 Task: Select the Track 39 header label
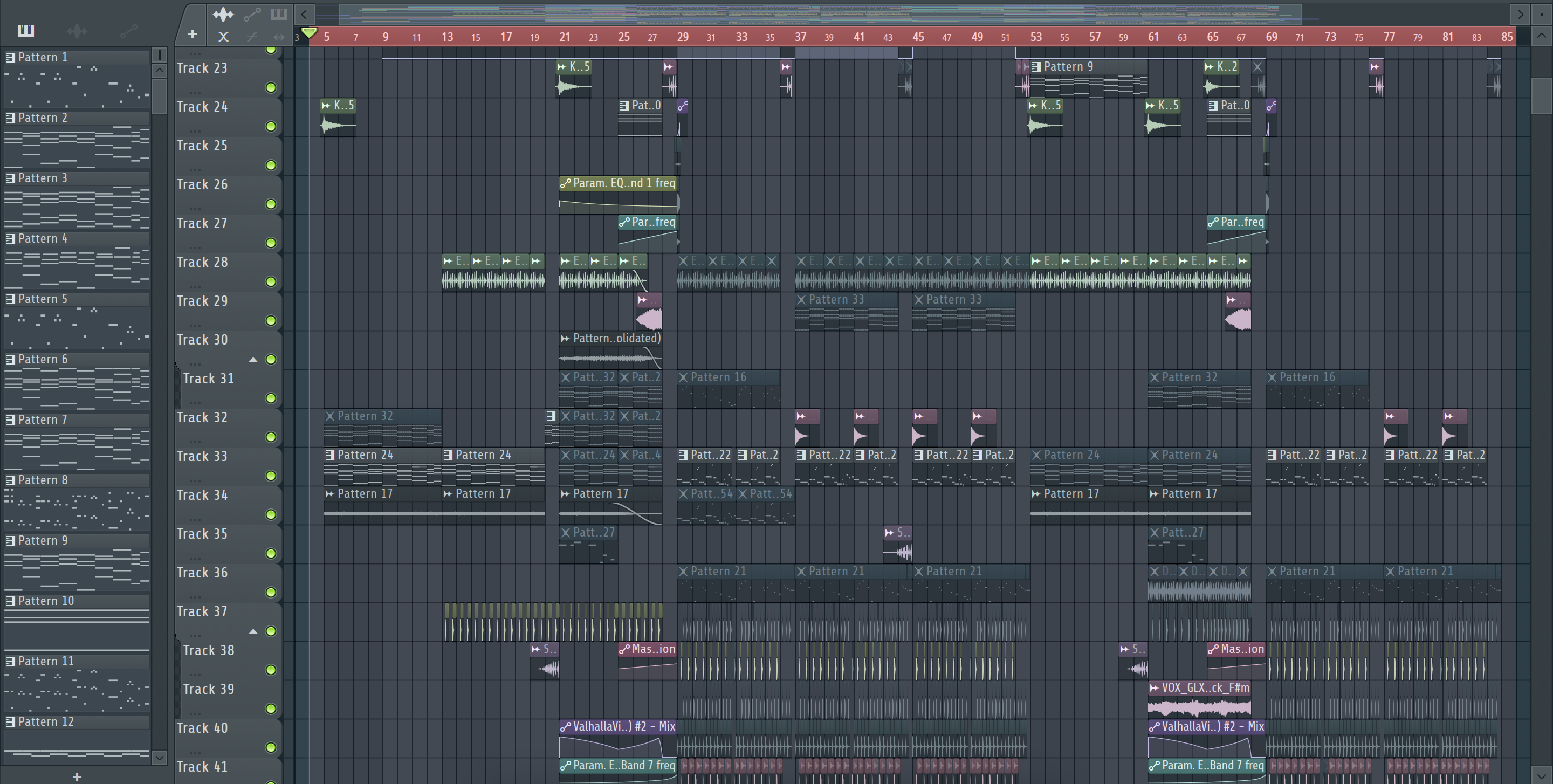209,690
